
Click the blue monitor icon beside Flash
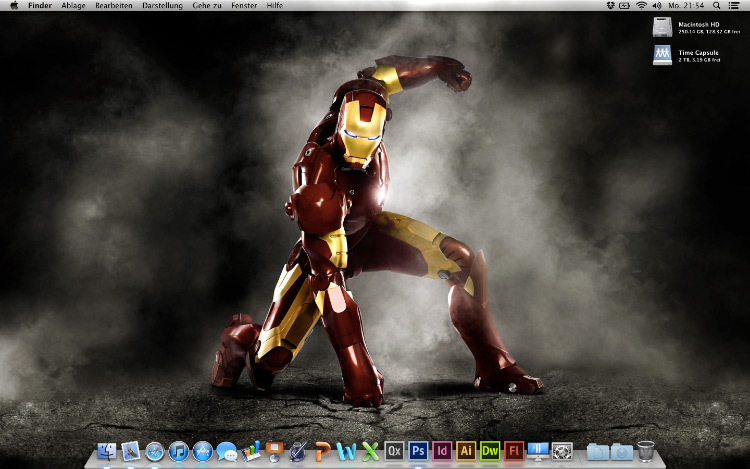pyautogui.click(x=538, y=451)
